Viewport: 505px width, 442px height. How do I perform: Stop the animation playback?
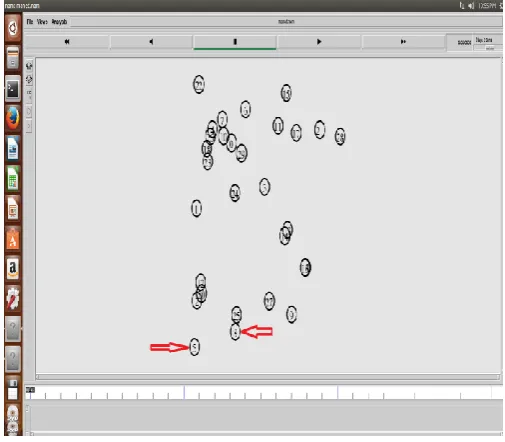pos(235,42)
